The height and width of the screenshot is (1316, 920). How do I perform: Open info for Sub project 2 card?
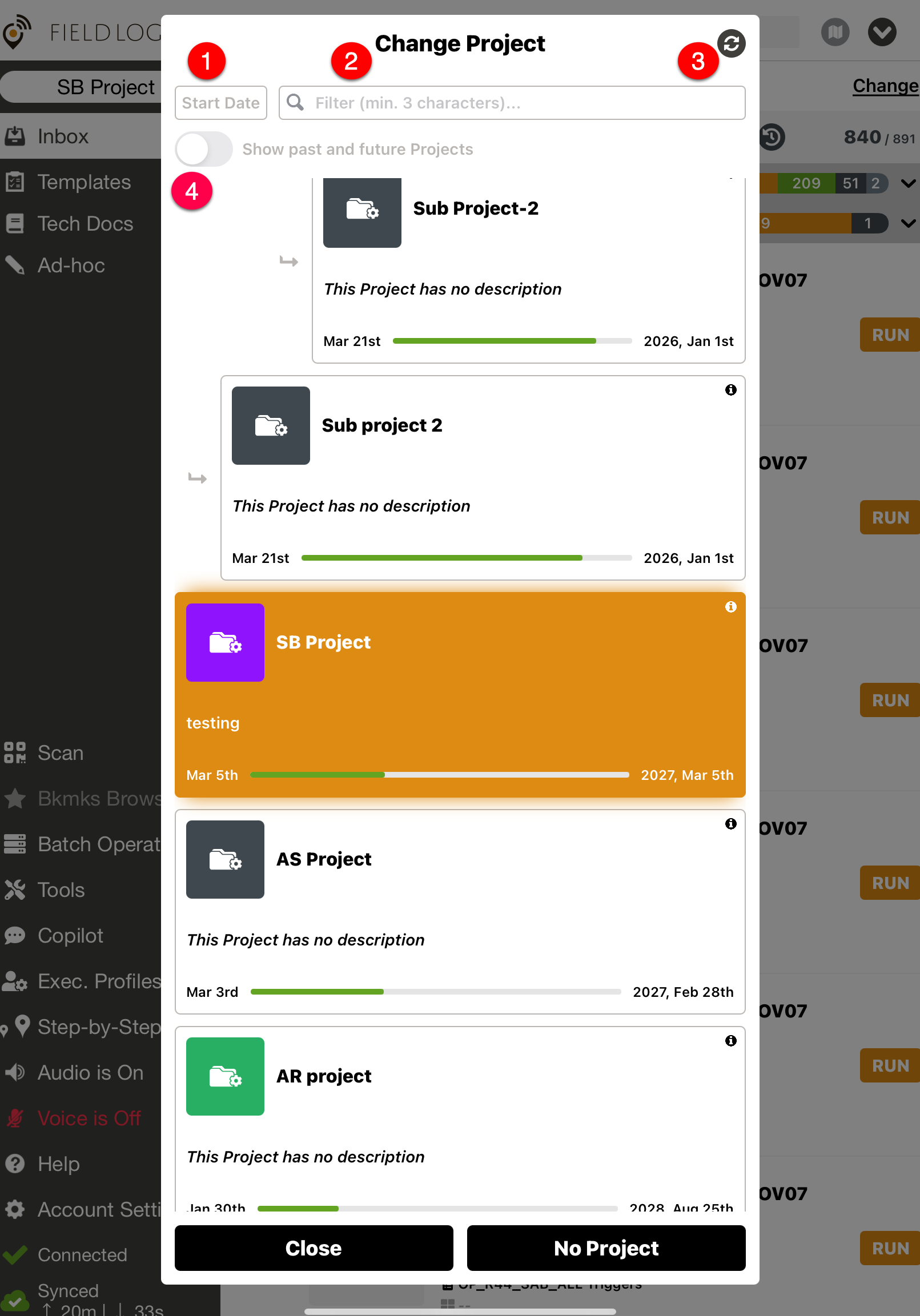[730, 391]
